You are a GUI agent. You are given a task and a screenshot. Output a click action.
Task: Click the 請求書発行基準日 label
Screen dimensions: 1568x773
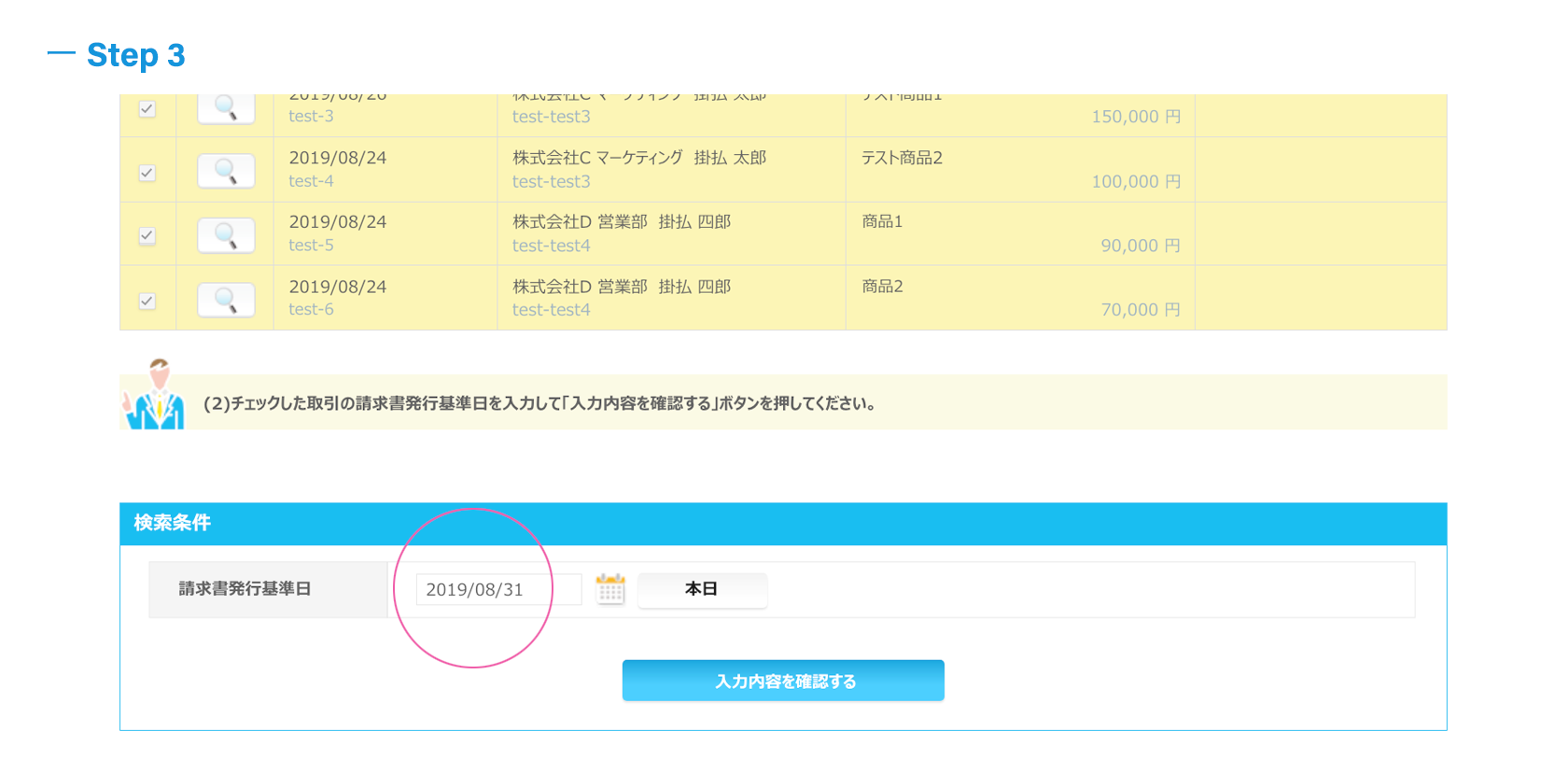[245, 589]
